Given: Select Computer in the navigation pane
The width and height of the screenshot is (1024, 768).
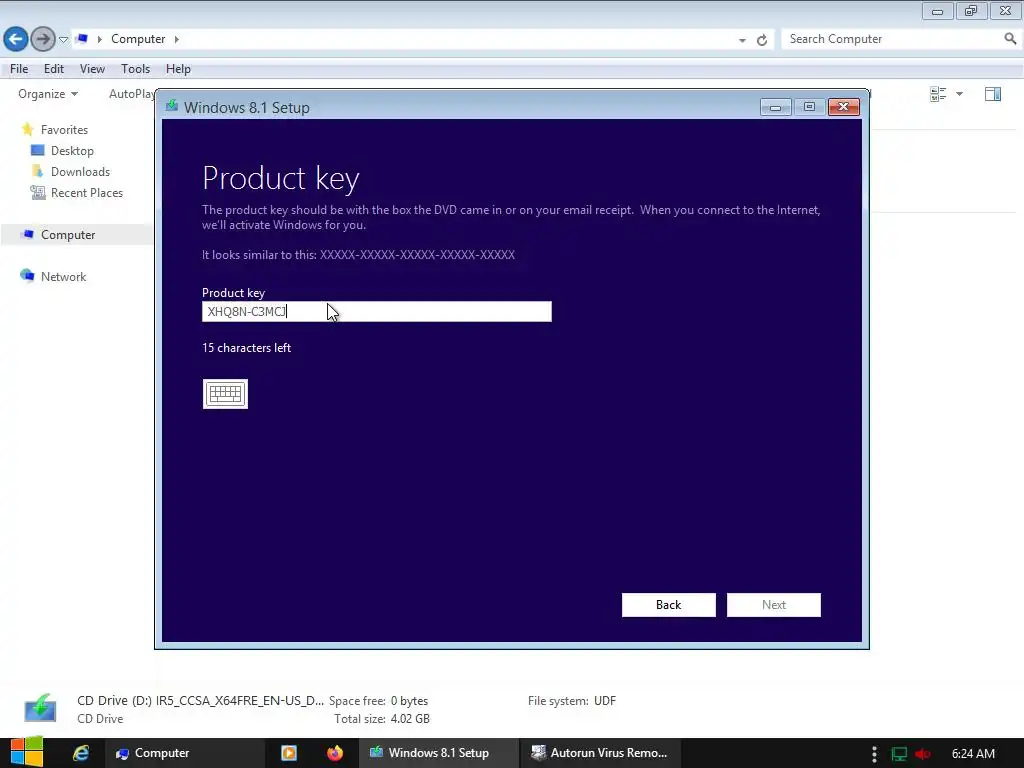Looking at the screenshot, I should (68, 234).
